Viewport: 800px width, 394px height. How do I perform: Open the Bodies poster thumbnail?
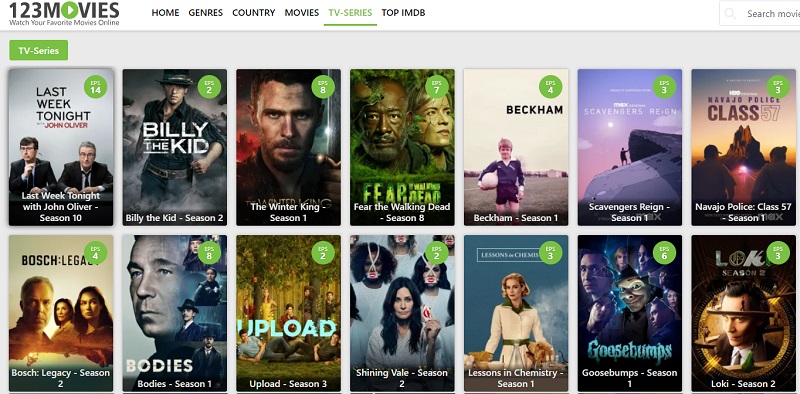point(174,313)
